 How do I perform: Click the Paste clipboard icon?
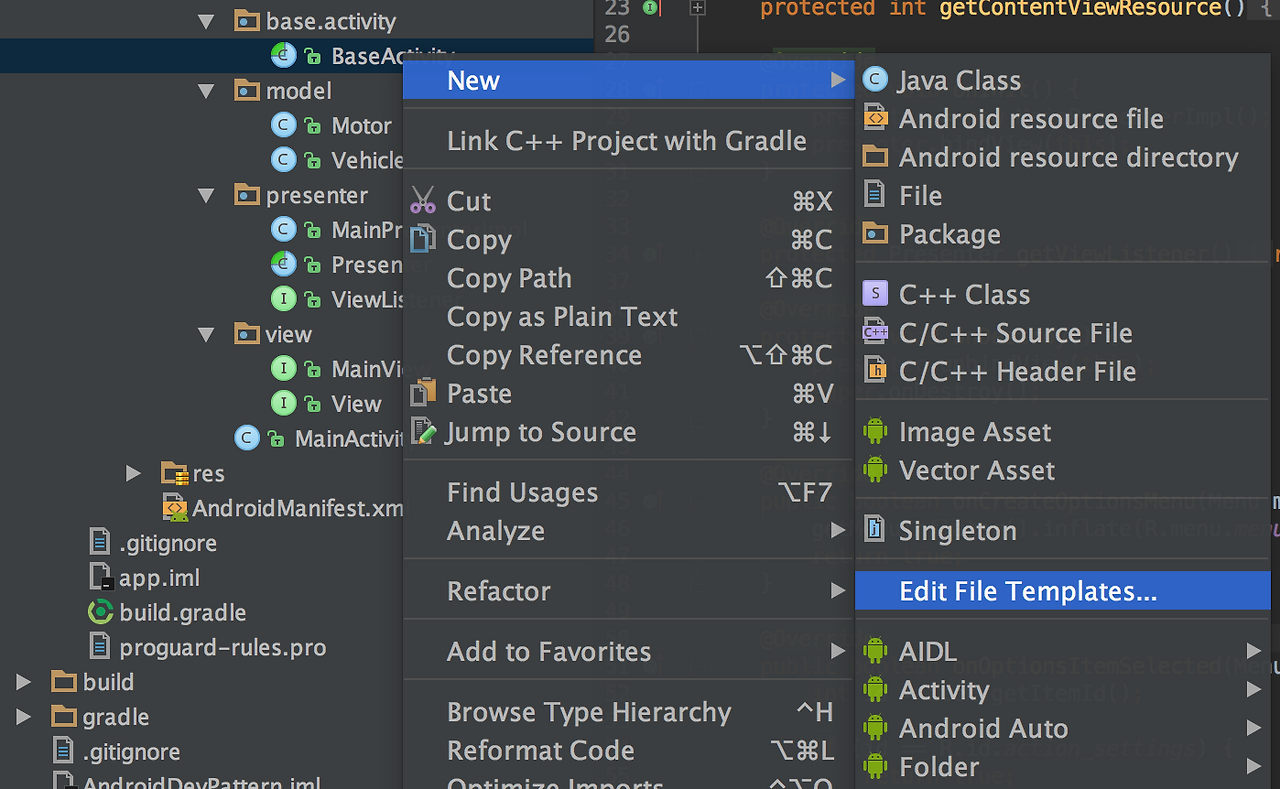(423, 393)
